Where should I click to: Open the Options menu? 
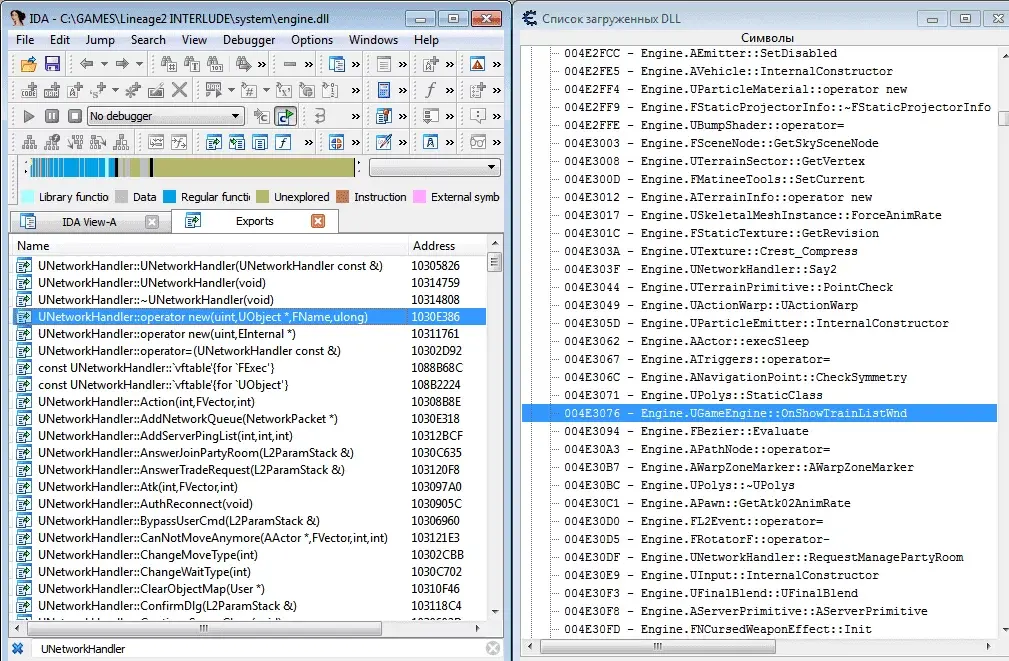tap(311, 40)
